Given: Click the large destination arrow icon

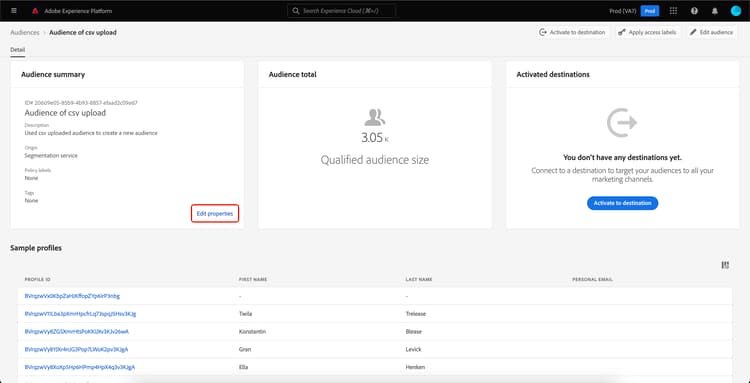Looking at the screenshot, I should click(622, 122).
